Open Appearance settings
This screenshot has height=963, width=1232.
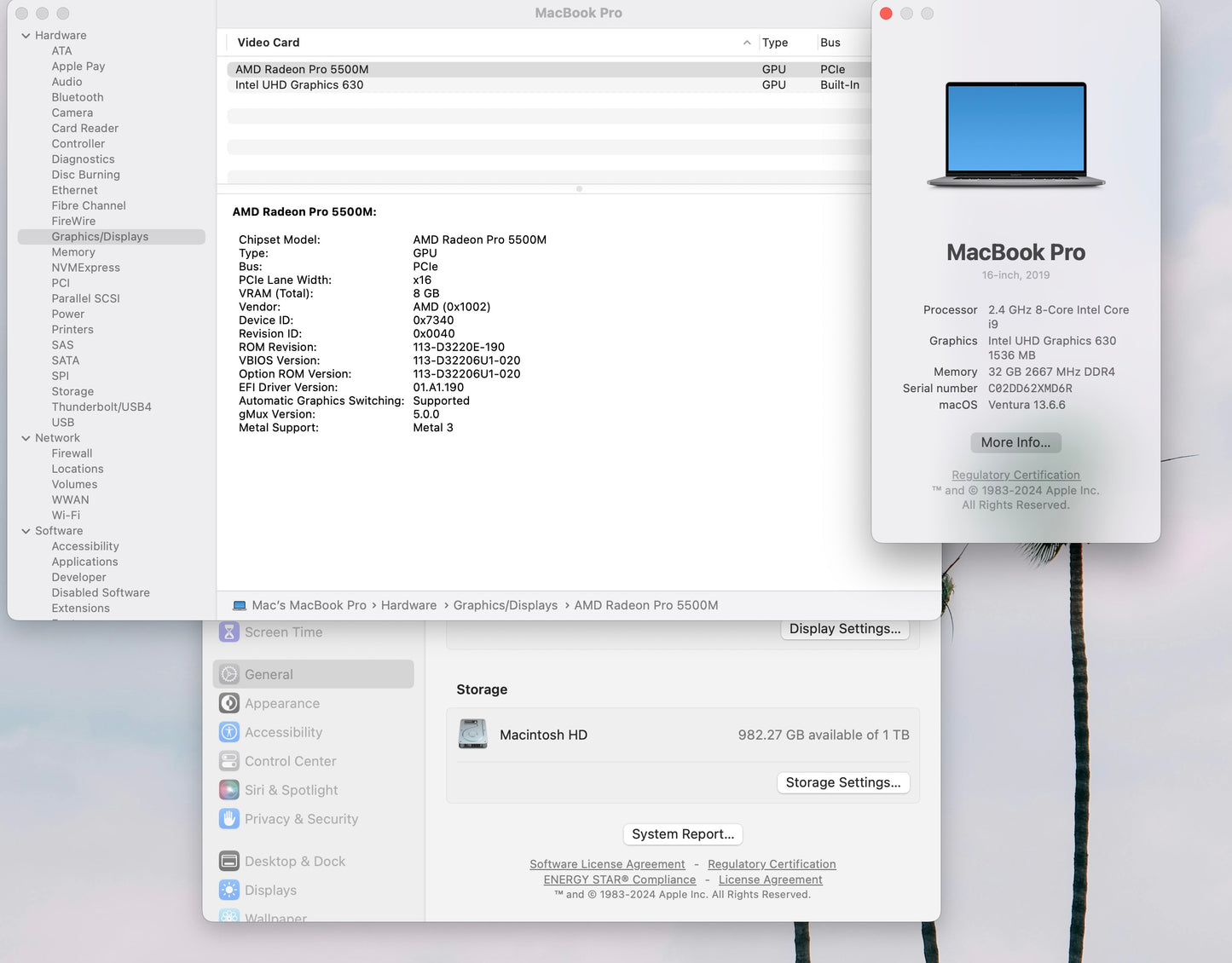(228, 703)
